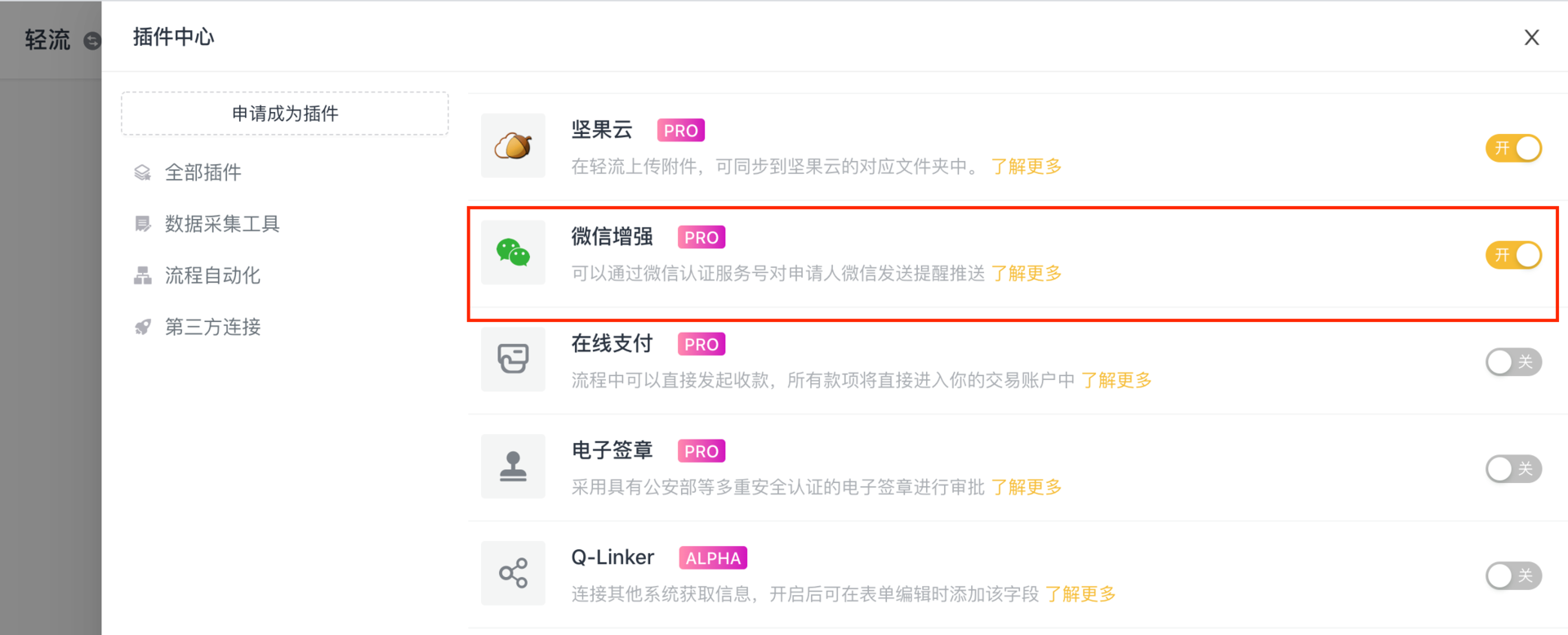Select 数据采集工具 category in sidebar
The width and height of the screenshot is (1568, 635).
(222, 224)
